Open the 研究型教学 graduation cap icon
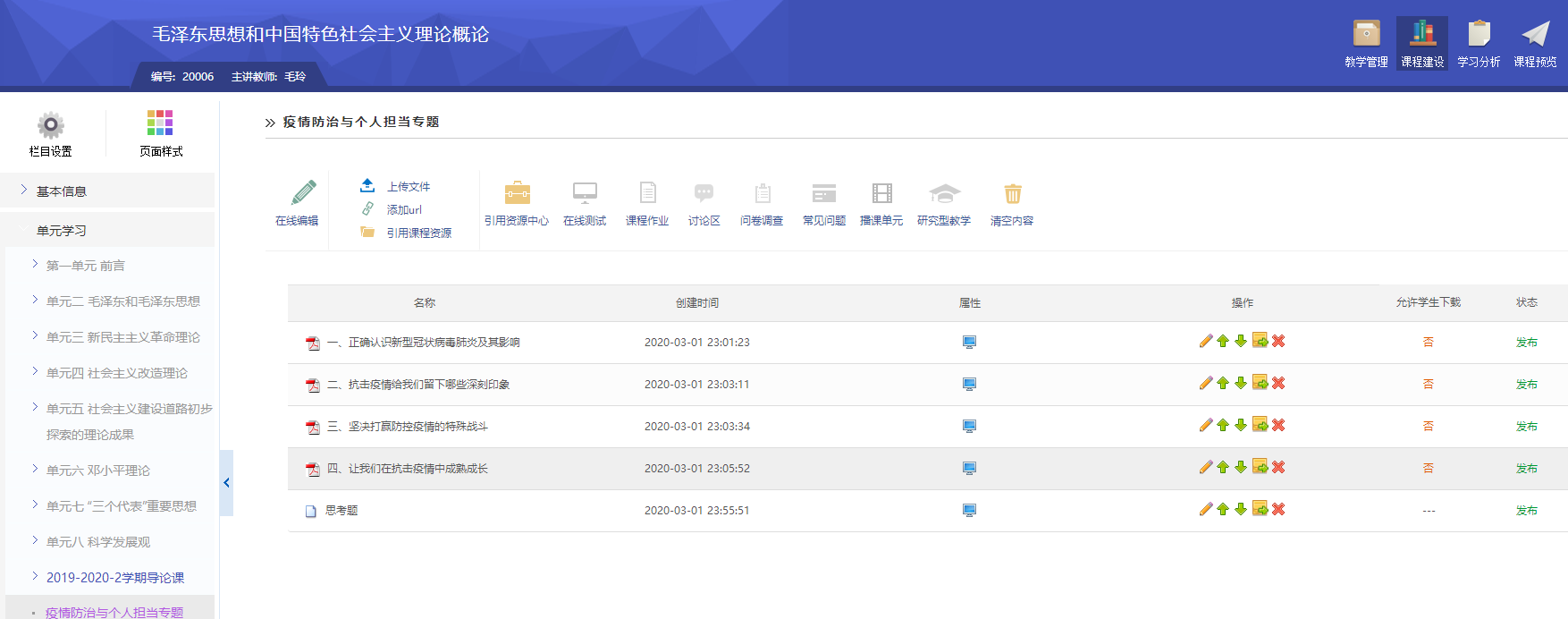 (944, 193)
